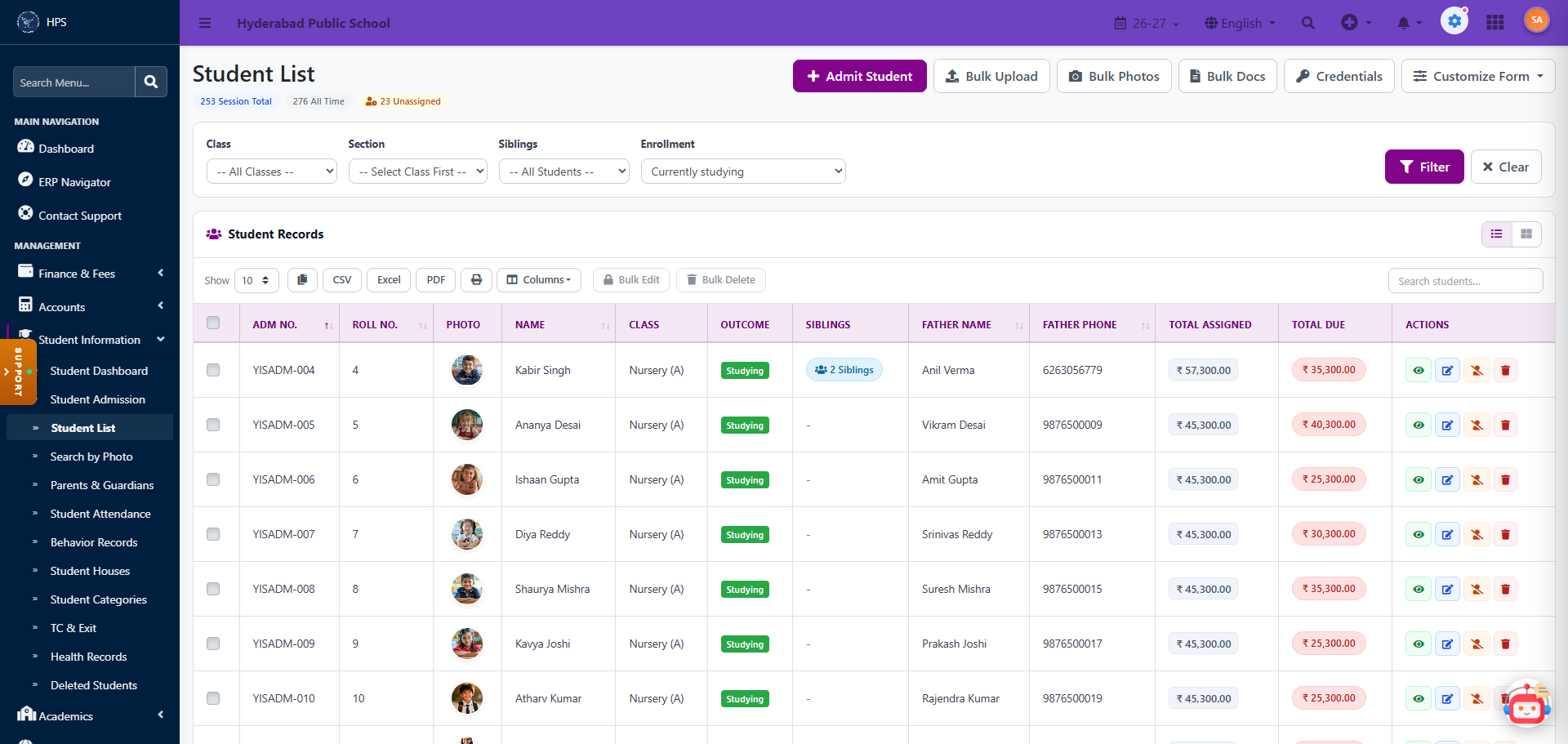Click the Clear filters button
The height and width of the screenshot is (744, 1568).
tap(1506, 167)
